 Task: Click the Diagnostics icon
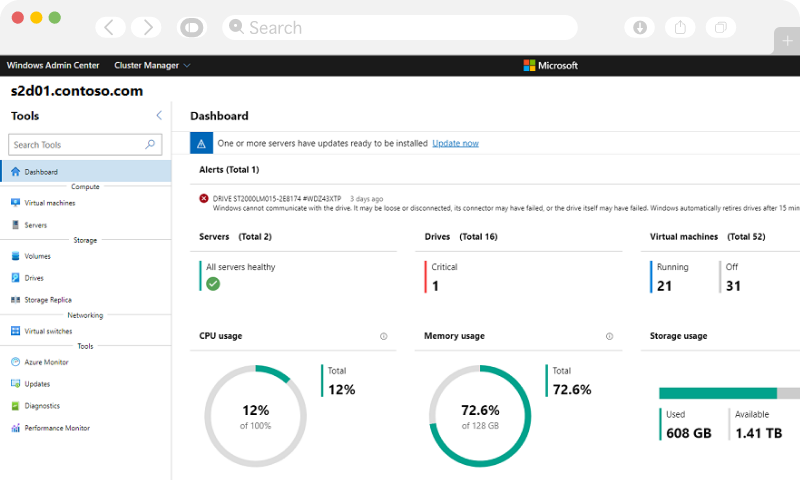[x=15, y=406]
